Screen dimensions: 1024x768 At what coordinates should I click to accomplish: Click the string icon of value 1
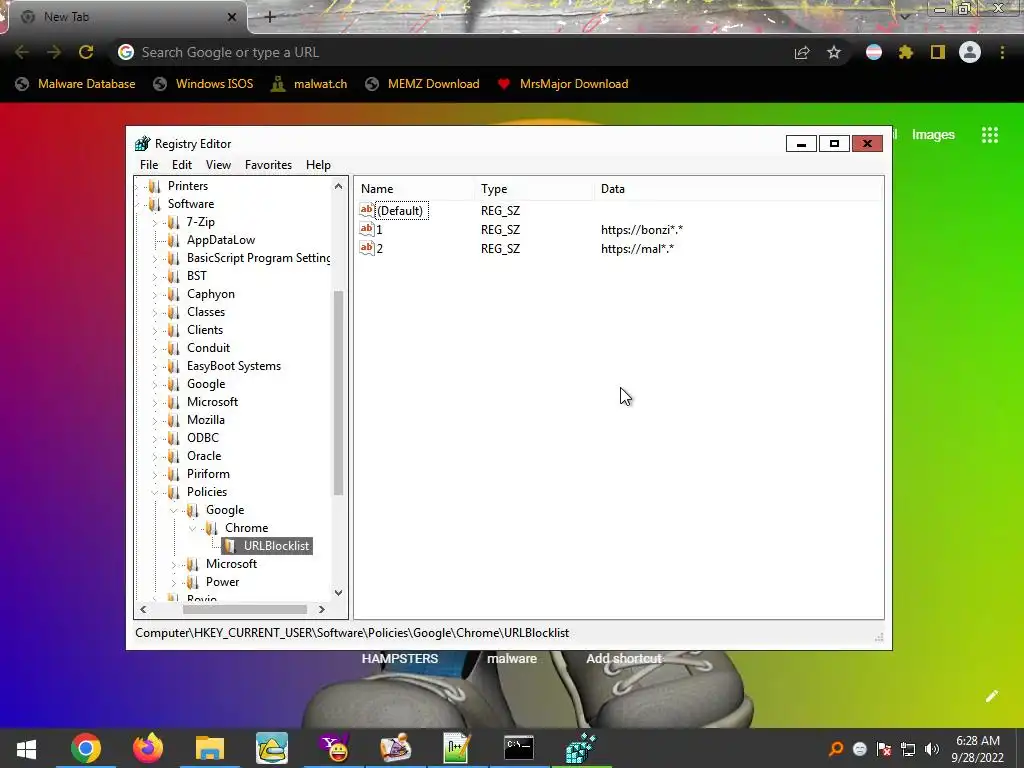pos(367,229)
